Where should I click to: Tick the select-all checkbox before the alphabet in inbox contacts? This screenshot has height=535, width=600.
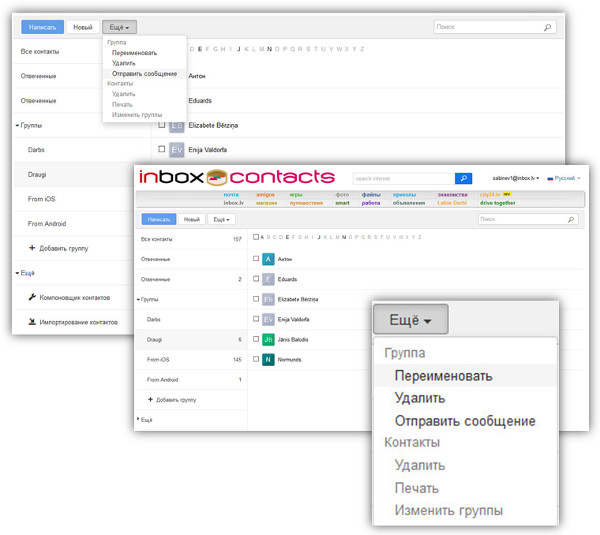(256, 237)
